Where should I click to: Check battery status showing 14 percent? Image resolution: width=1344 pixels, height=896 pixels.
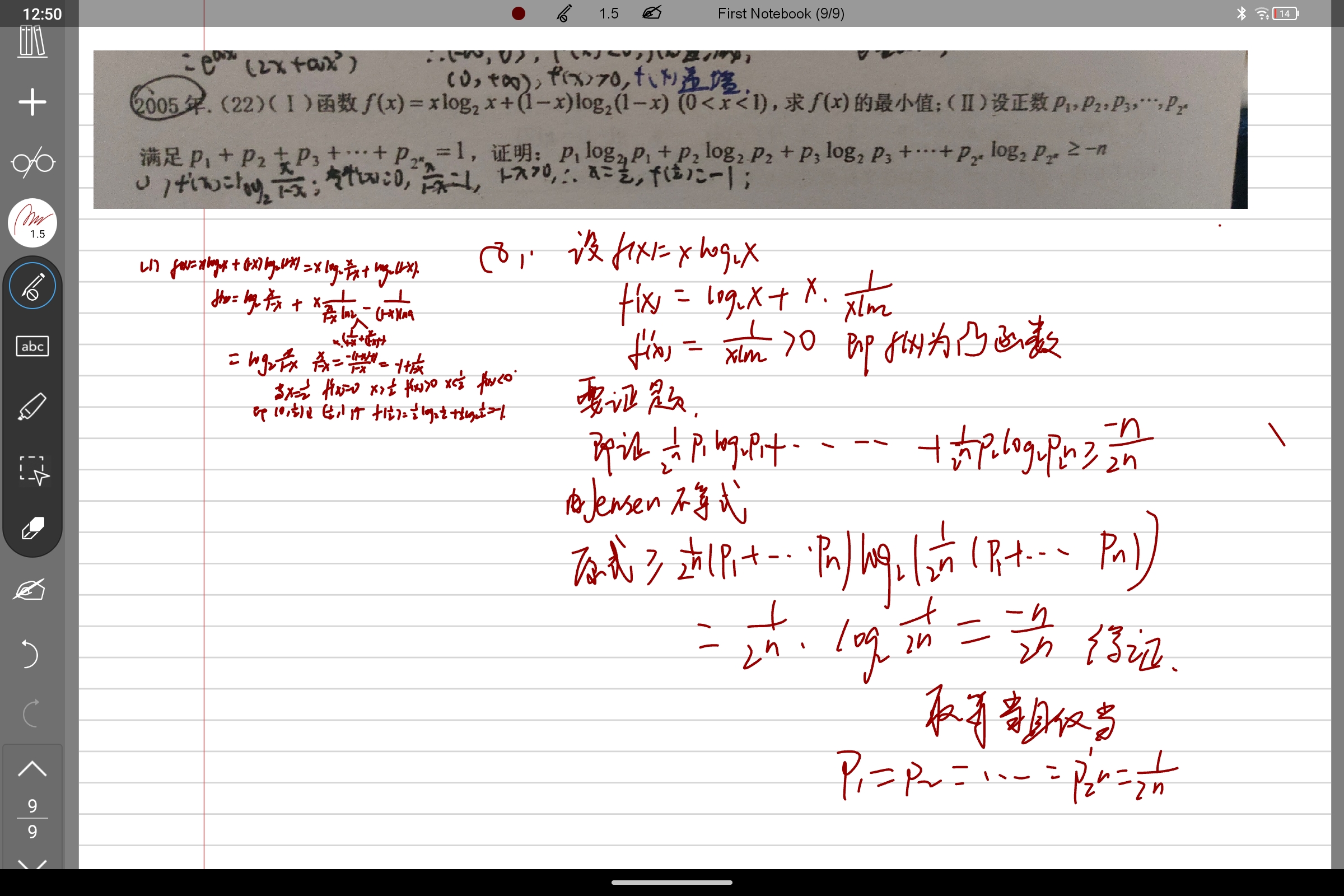1284,13
